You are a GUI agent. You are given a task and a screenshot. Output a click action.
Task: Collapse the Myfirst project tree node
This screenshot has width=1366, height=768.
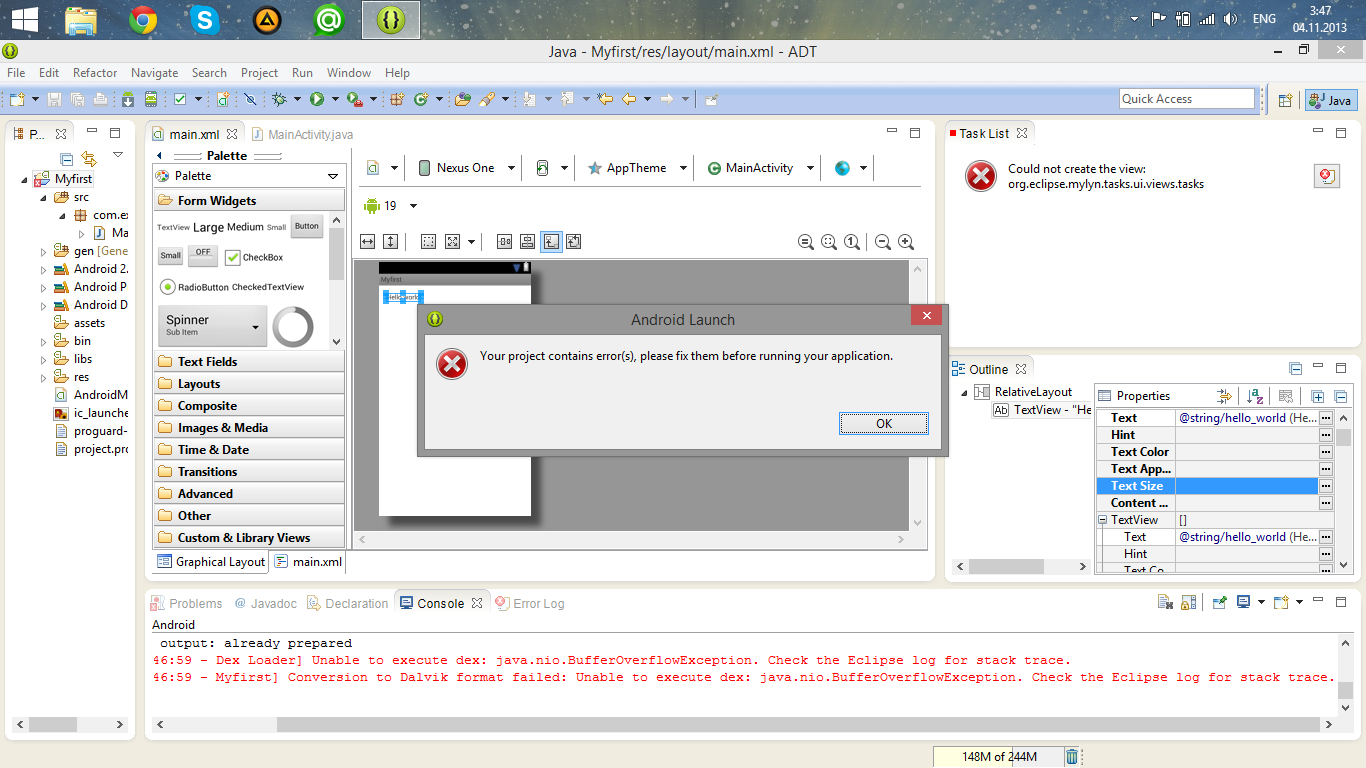point(25,179)
